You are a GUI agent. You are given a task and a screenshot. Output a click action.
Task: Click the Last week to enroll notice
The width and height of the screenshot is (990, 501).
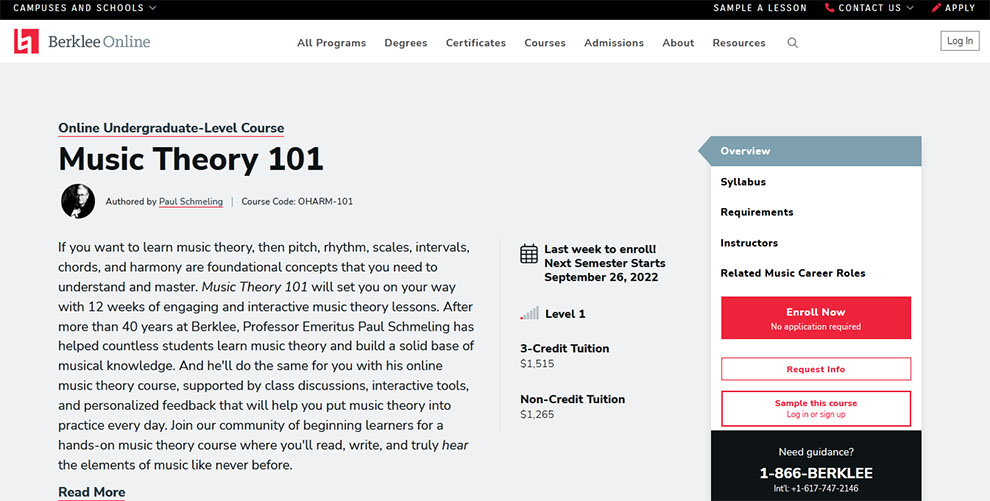pos(600,249)
